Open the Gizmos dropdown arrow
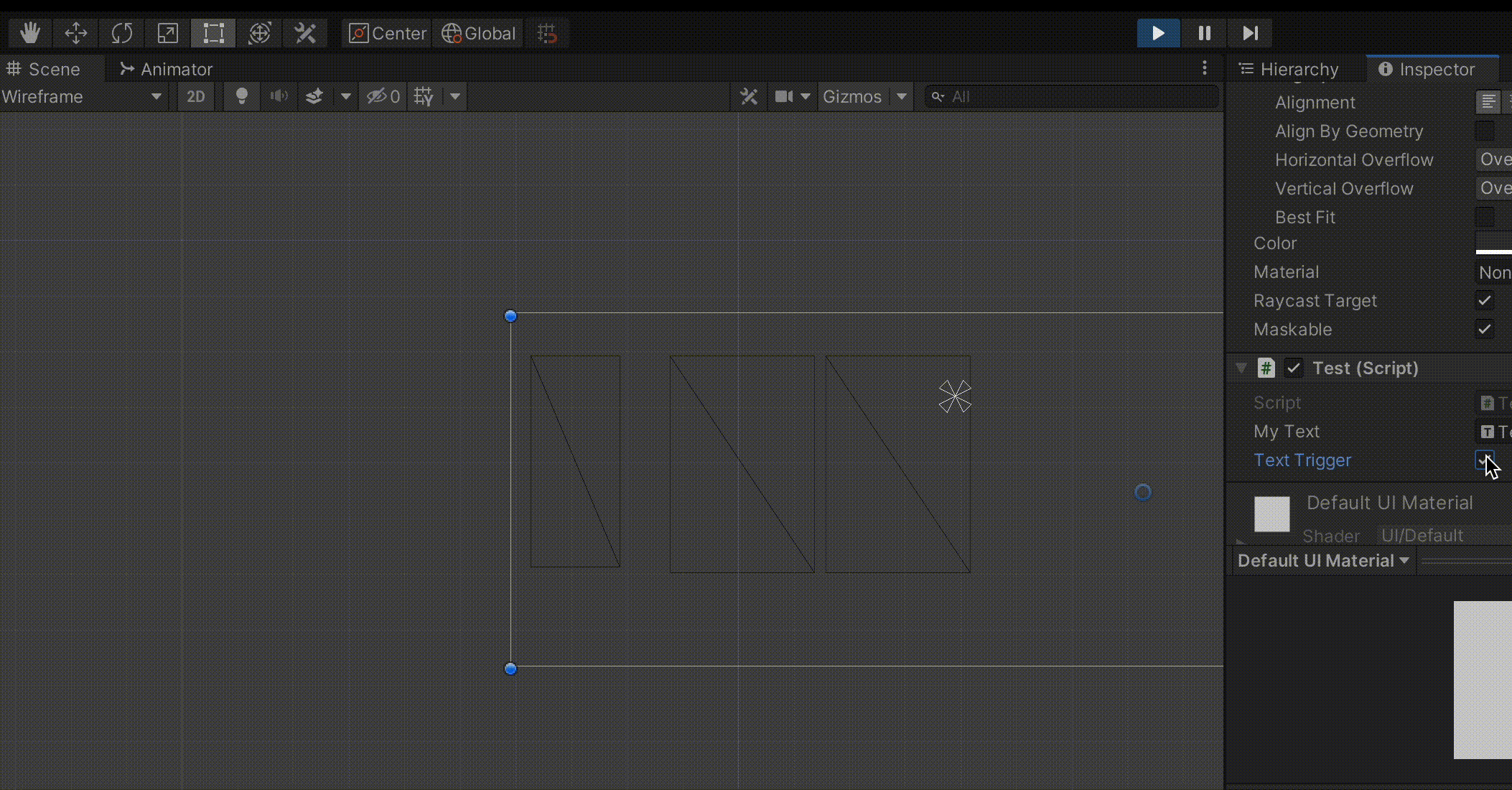1512x790 pixels. coord(901,96)
